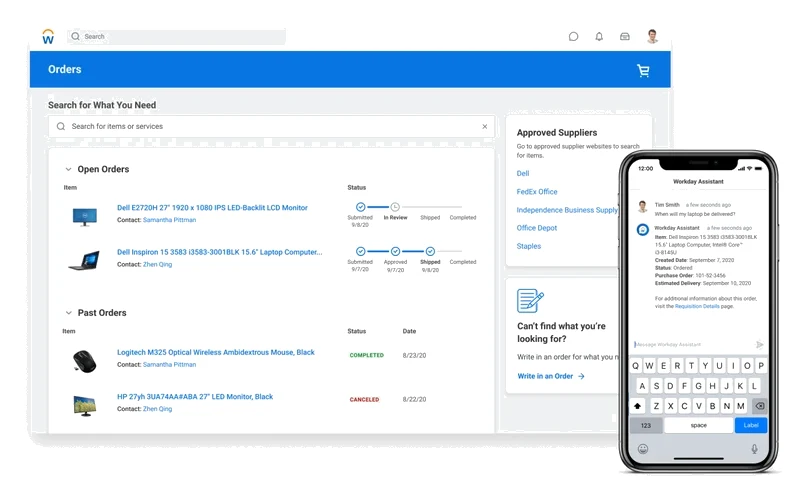Click the 'Search for items or services' field

pyautogui.click(x=271, y=126)
